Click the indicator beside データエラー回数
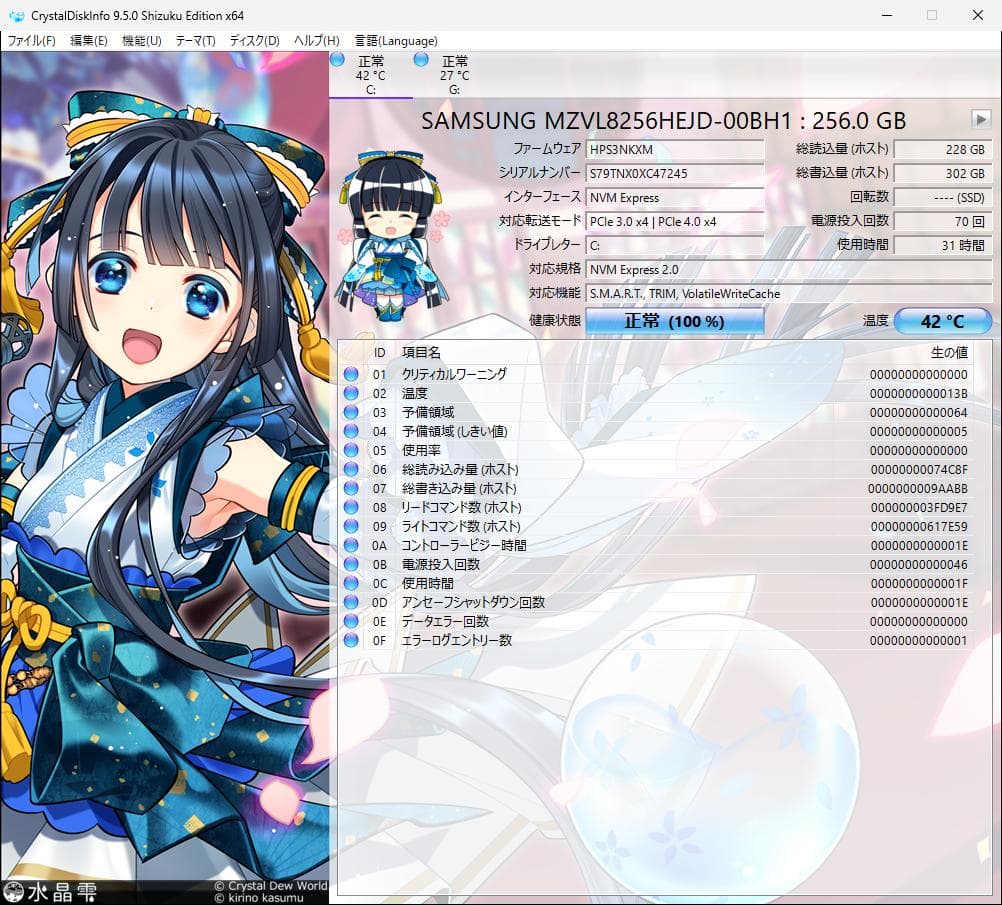Image resolution: width=1002 pixels, height=905 pixels. click(351, 621)
